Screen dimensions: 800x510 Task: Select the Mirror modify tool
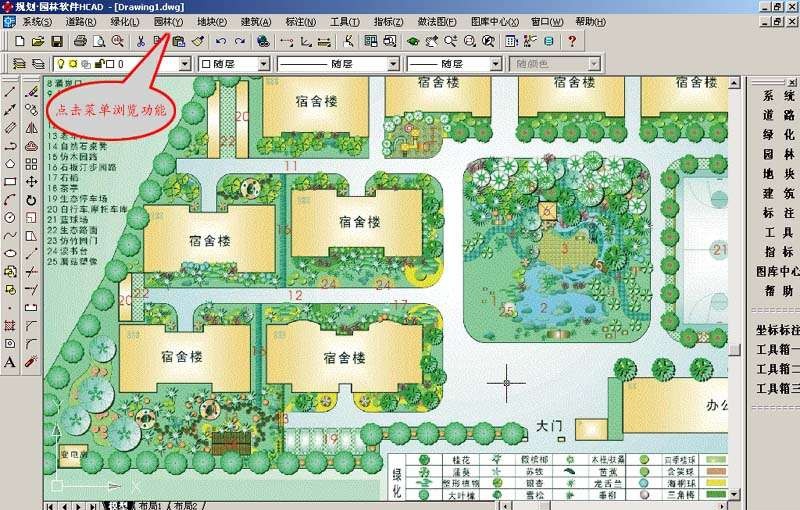[31, 128]
